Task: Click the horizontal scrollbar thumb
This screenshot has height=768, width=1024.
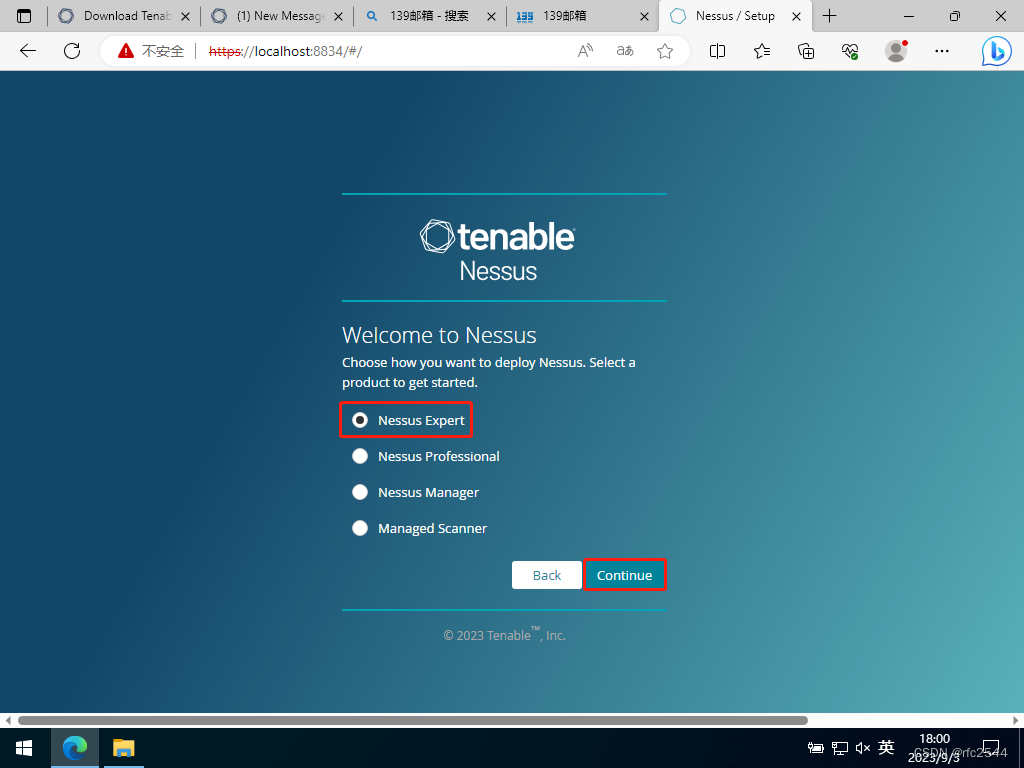Action: [x=413, y=720]
